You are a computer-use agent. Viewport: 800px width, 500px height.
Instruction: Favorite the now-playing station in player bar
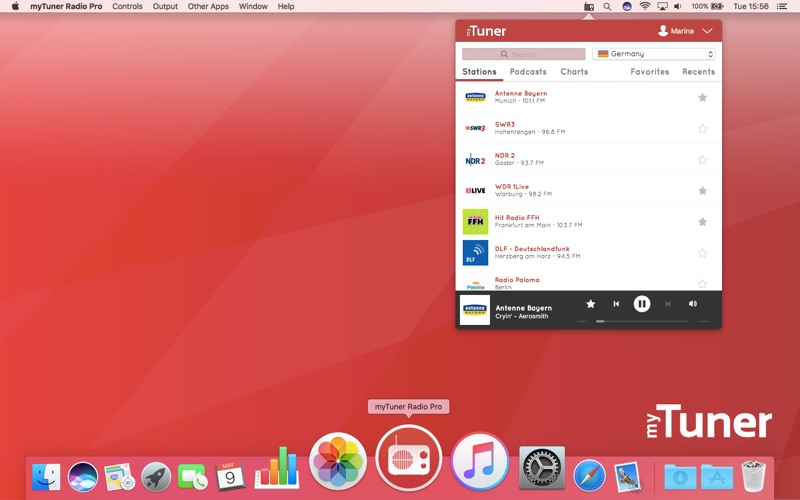coord(591,304)
